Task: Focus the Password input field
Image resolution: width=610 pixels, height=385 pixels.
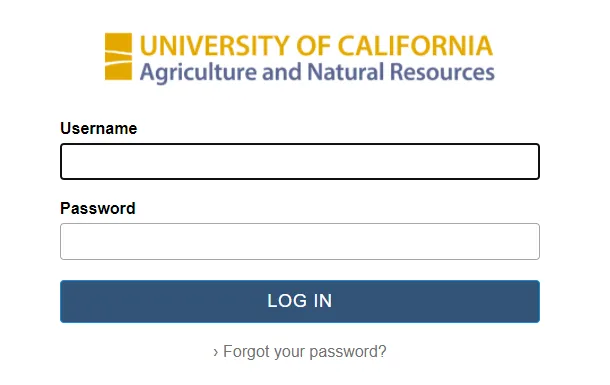Action: [300, 242]
